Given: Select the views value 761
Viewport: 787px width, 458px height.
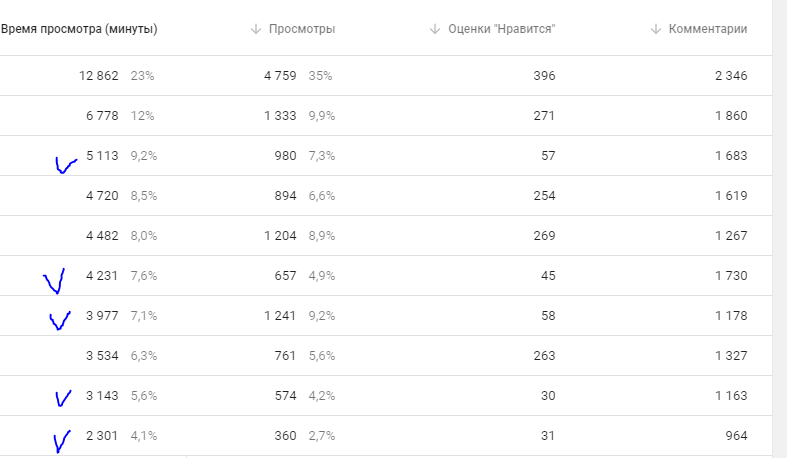Looking at the screenshot, I should click(x=284, y=355).
